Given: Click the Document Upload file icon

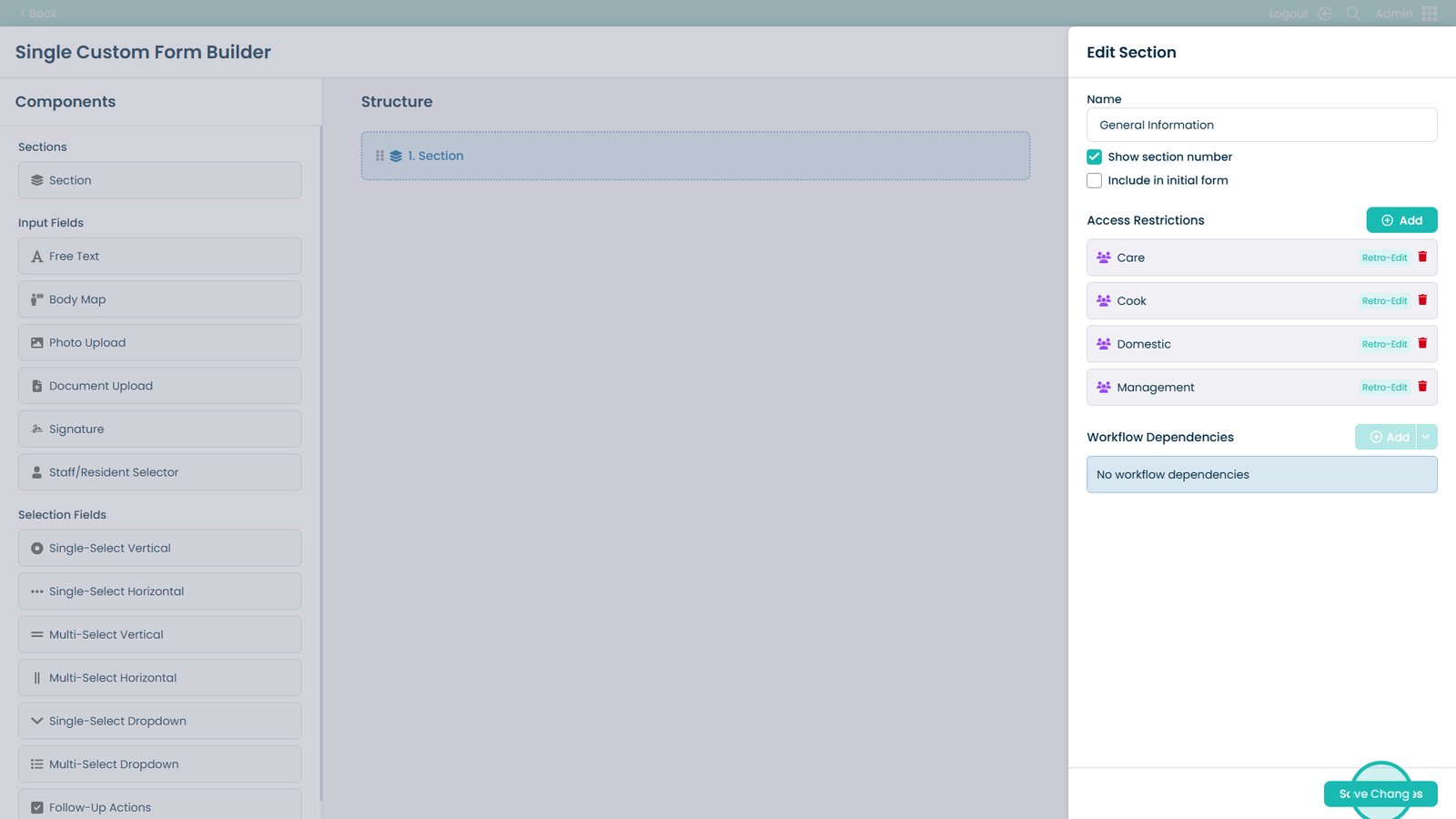Looking at the screenshot, I should (x=37, y=386).
